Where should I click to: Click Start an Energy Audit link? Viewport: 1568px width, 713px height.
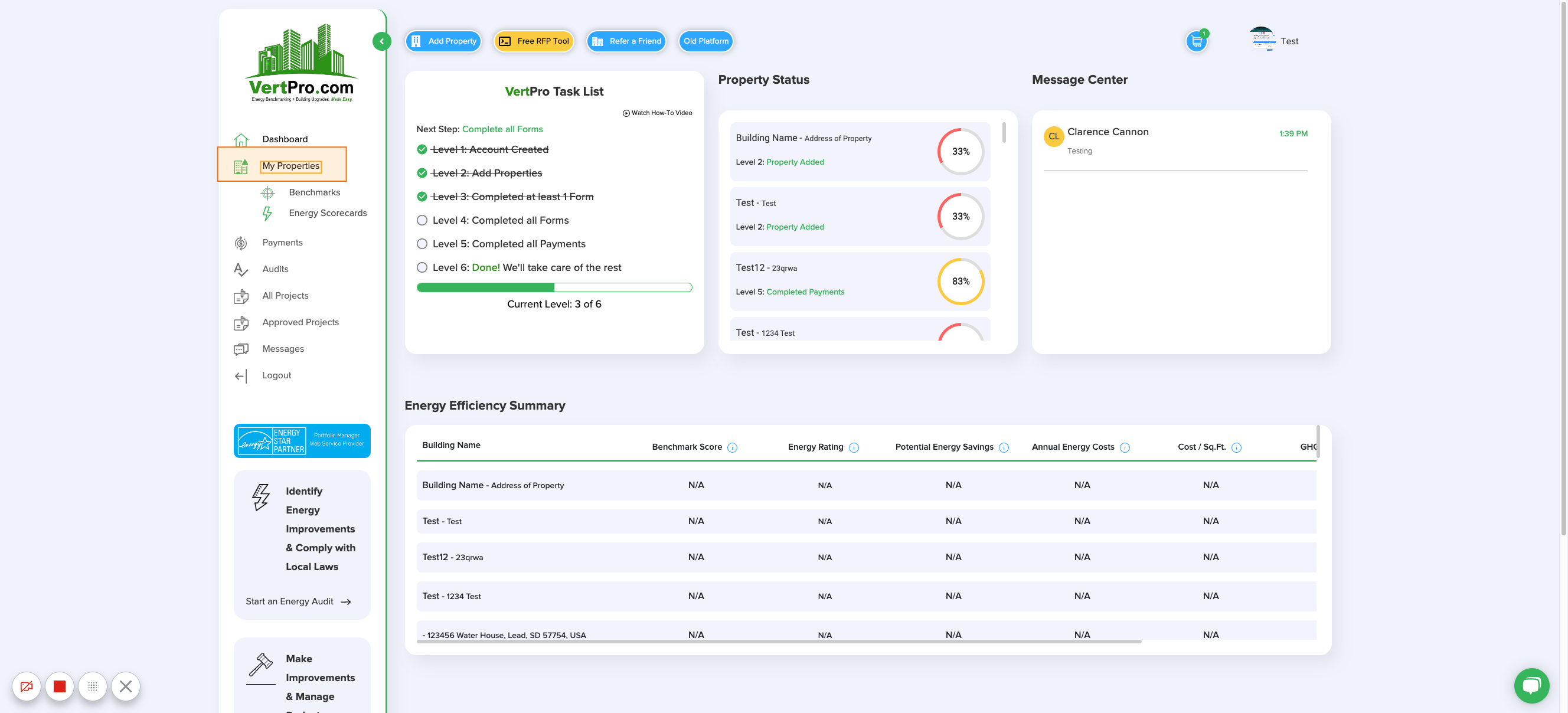point(298,601)
